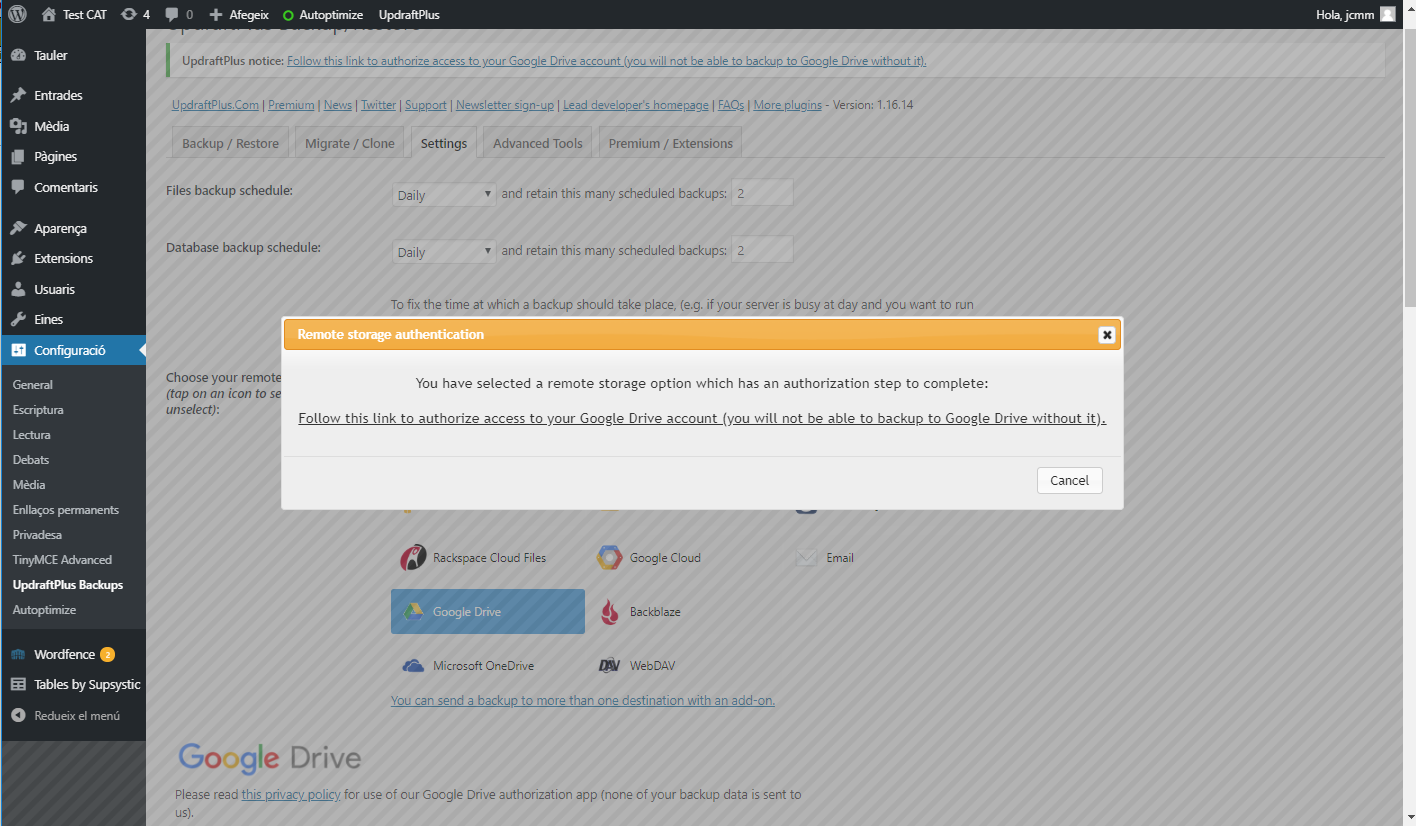This screenshot has width=1416, height=826.
Task: Open the UpdraftPlus.Com link
Action: [215, 105]
